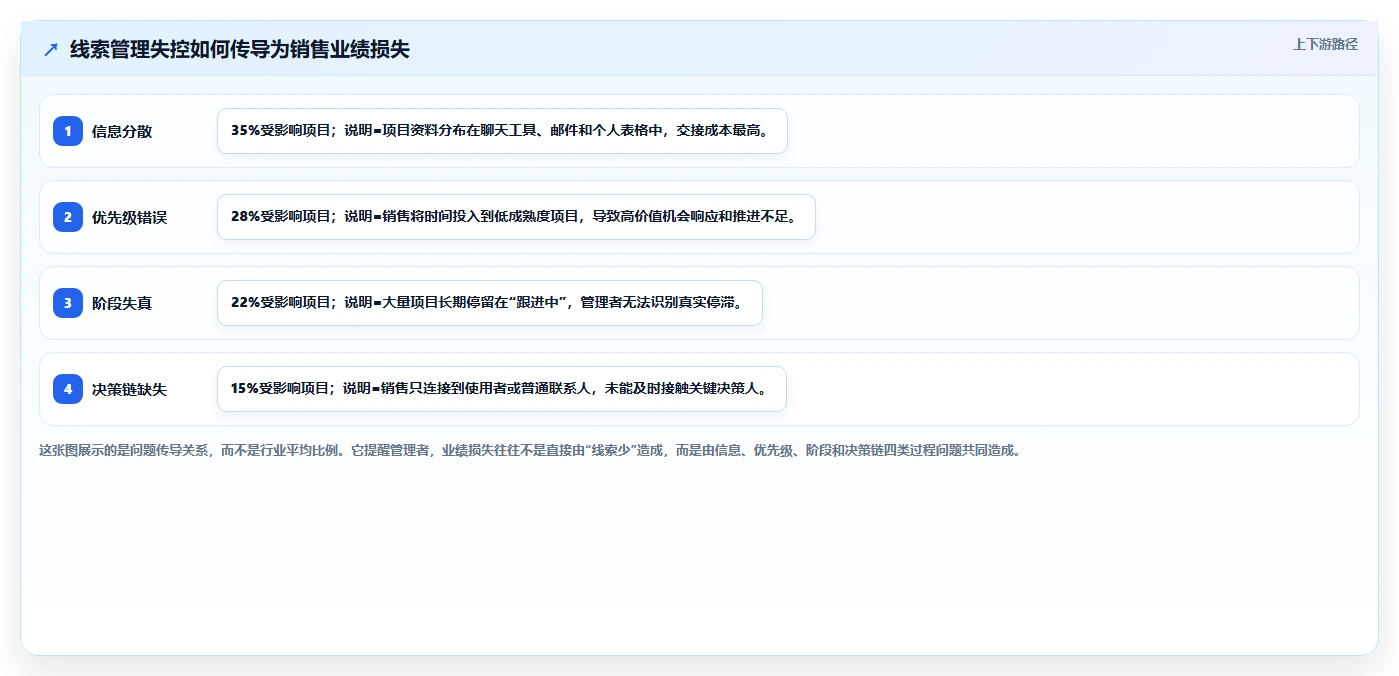Click the number 4 badge for 决策链缺失
Screen dimensions: 1399x676
pos(68,389)
